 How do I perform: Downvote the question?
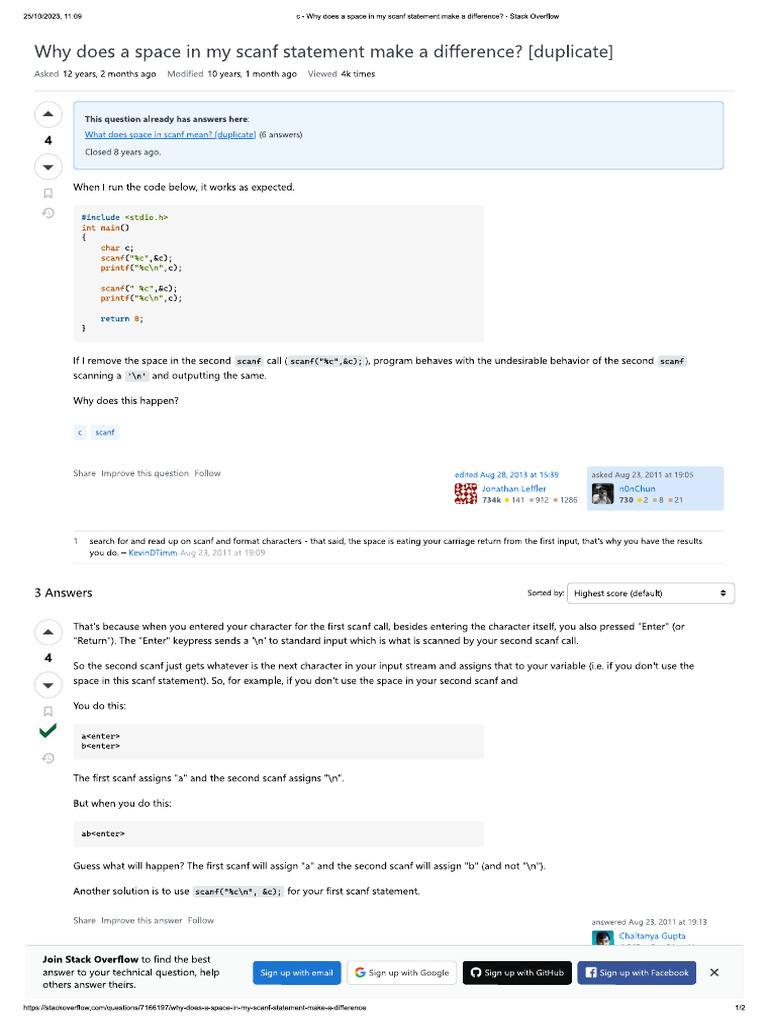tap(48, 166)
